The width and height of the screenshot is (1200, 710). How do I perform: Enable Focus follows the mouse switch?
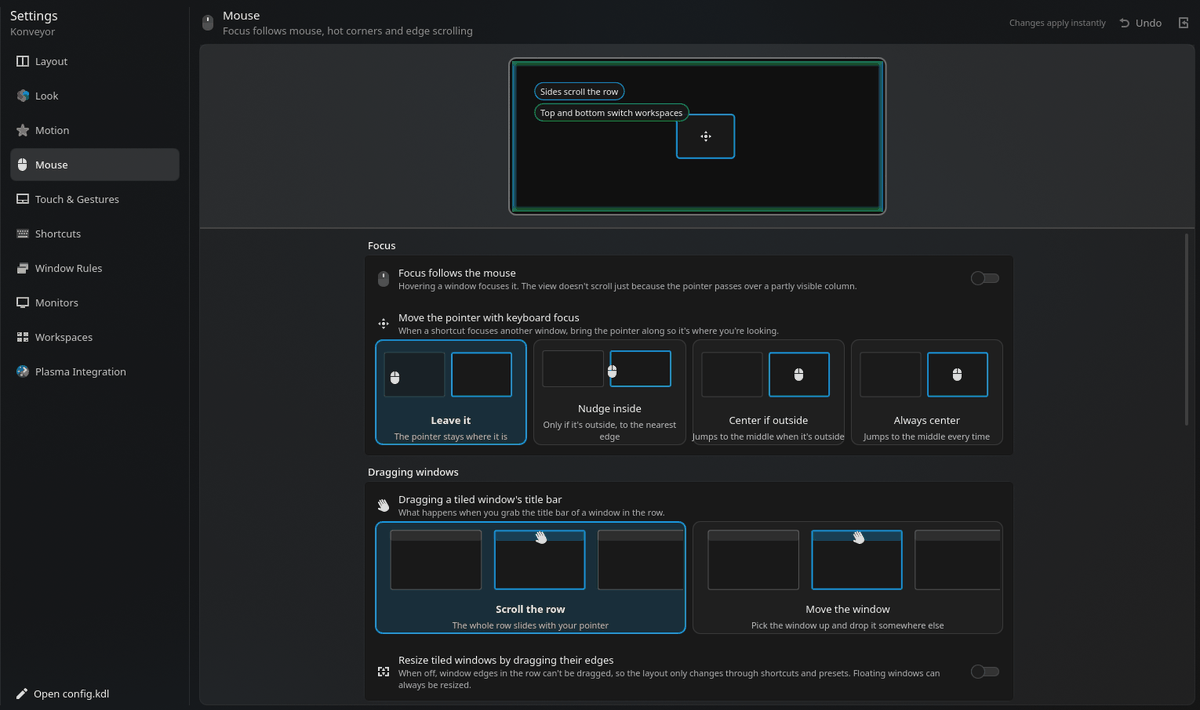[985, 278]
